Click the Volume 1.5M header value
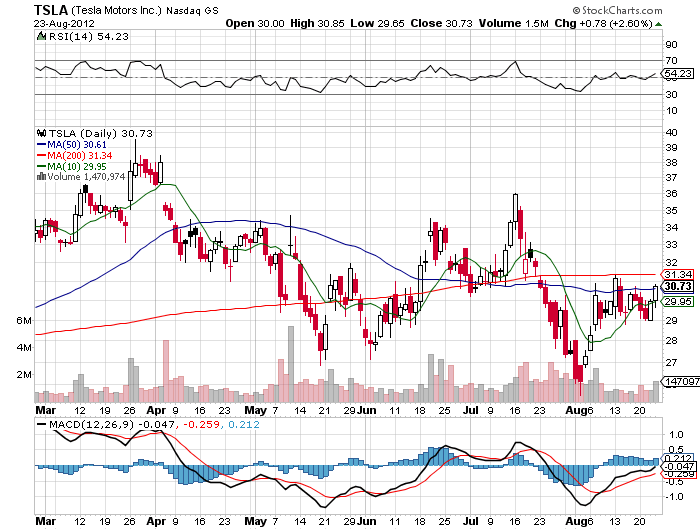Viewport: 700px width, 530px height. pyautogui.click(x=513, y=23)
